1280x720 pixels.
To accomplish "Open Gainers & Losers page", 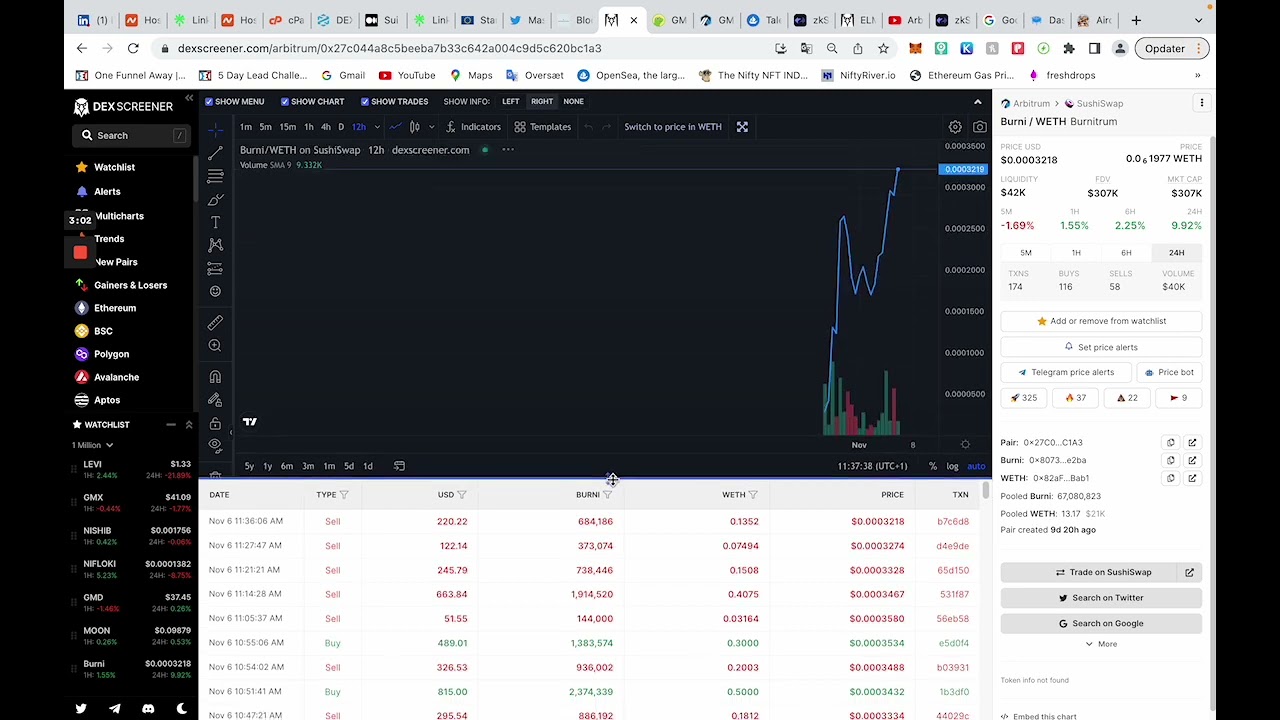I will (130, 285).
